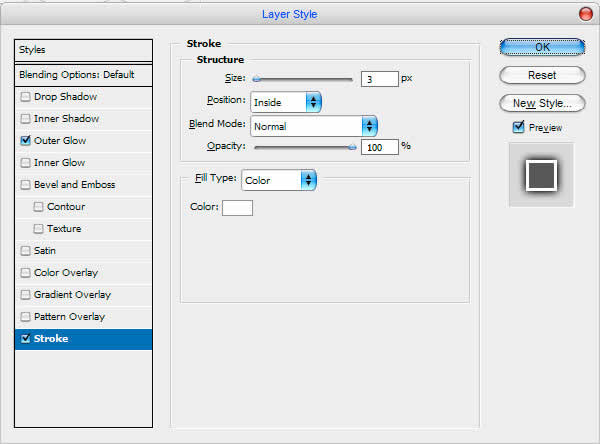Click the Opacity slider handle

(352, 147)
